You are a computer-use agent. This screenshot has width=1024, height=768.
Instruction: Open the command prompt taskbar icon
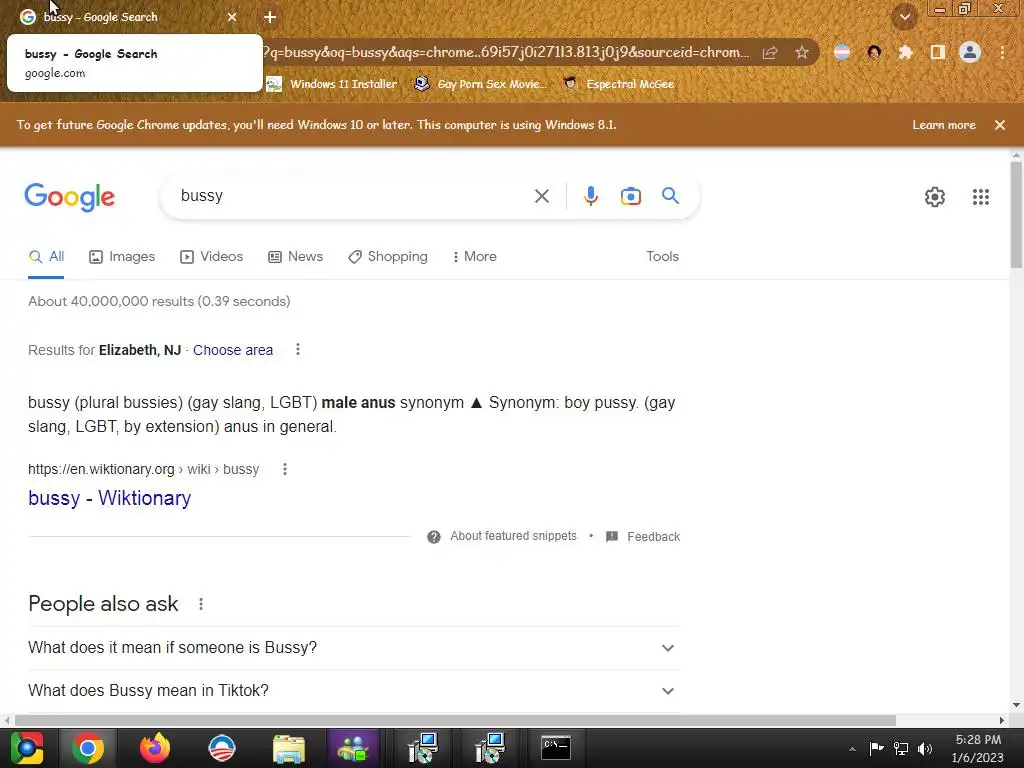[x=556, y=748]
